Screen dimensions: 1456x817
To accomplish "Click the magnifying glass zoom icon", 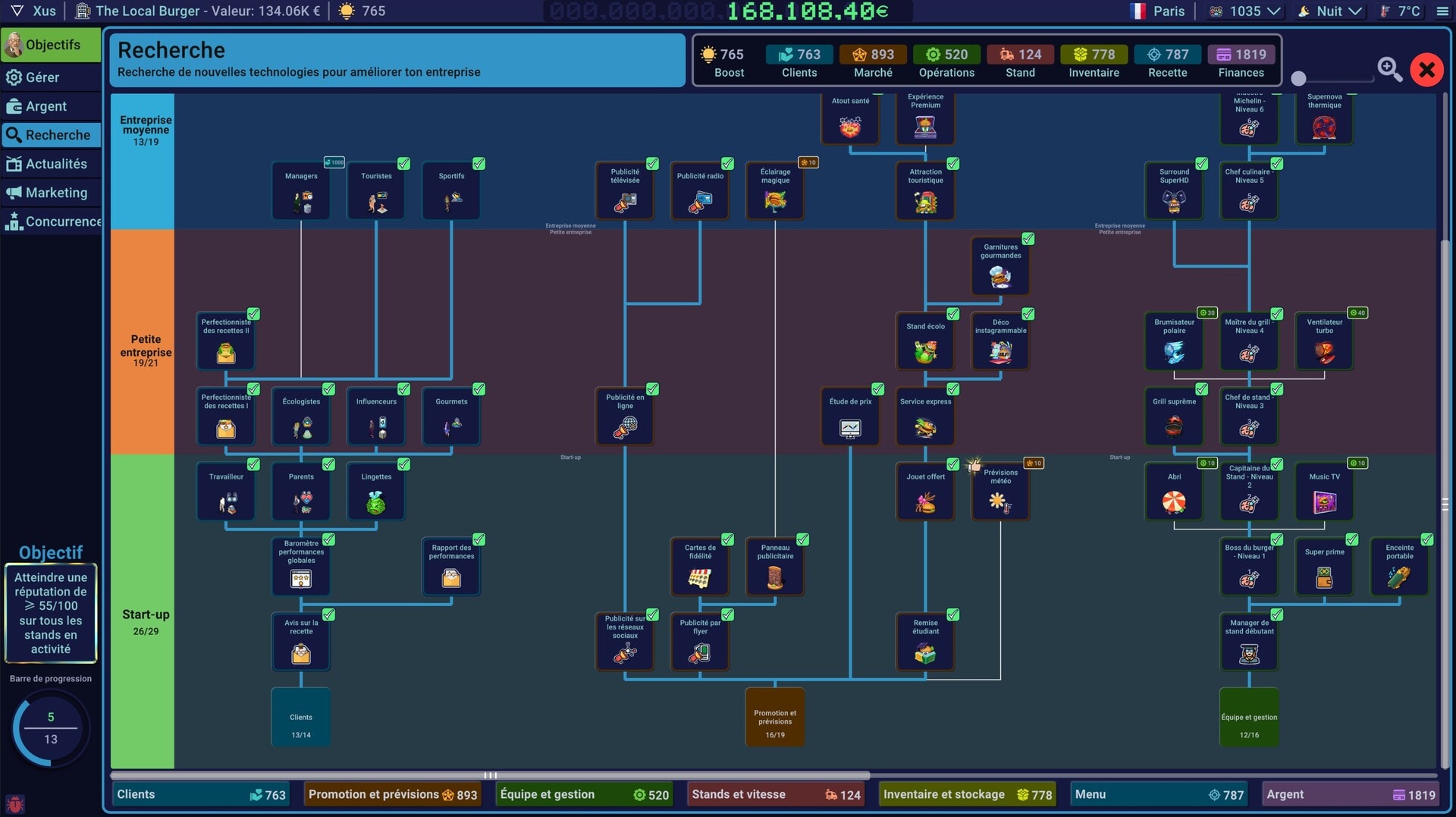I will point(1389,70).
